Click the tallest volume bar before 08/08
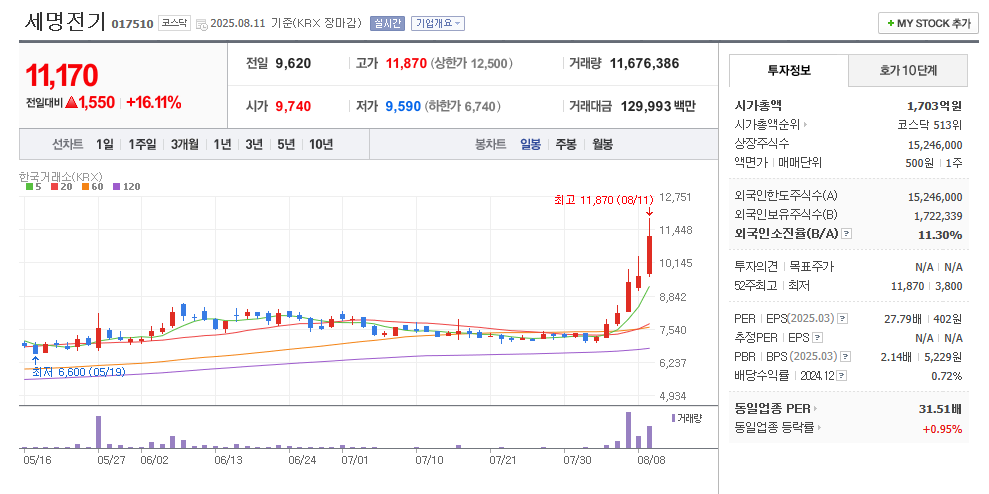 pyautogui.click(x=628, y=430)
